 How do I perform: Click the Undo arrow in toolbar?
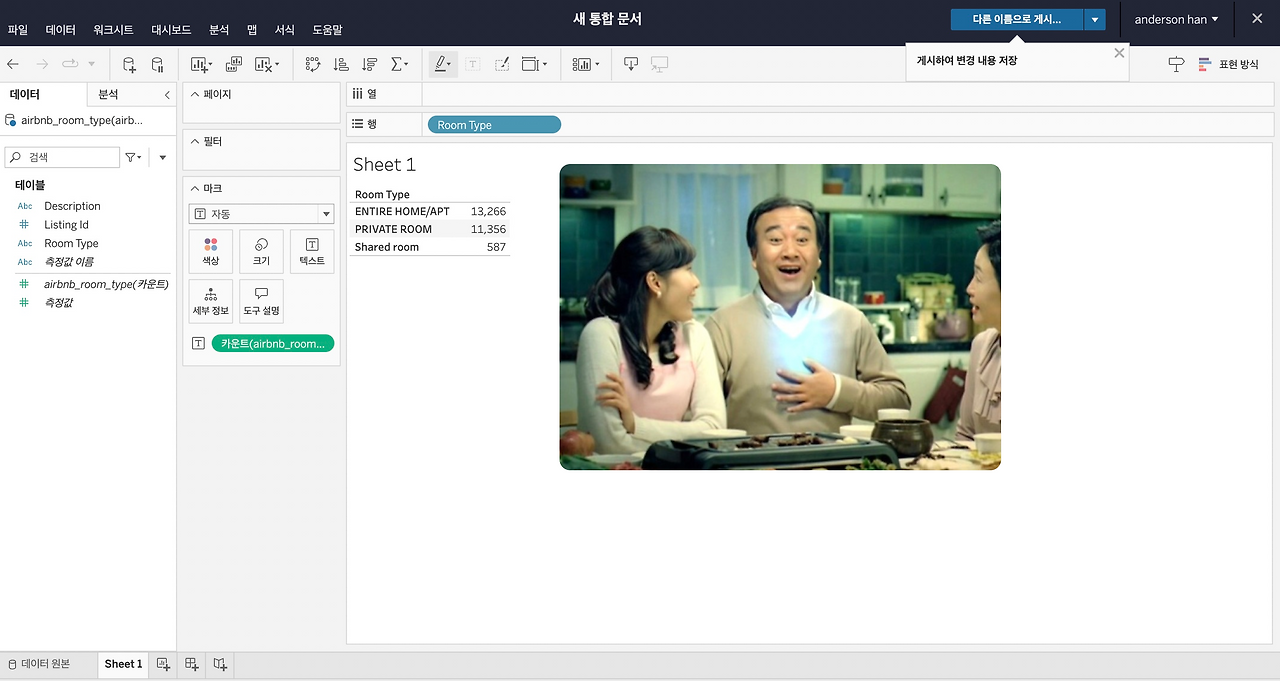13,64
